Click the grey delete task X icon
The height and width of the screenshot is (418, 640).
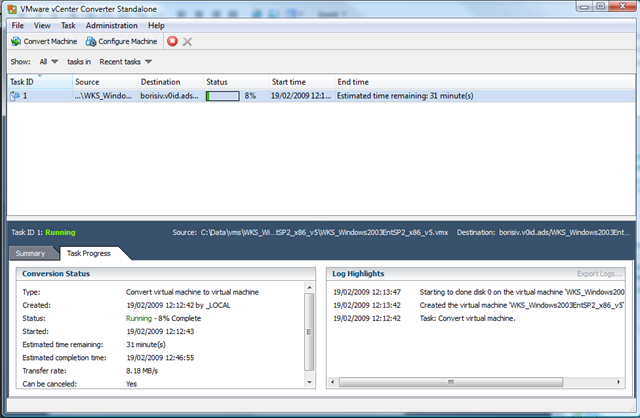(187, 41)
